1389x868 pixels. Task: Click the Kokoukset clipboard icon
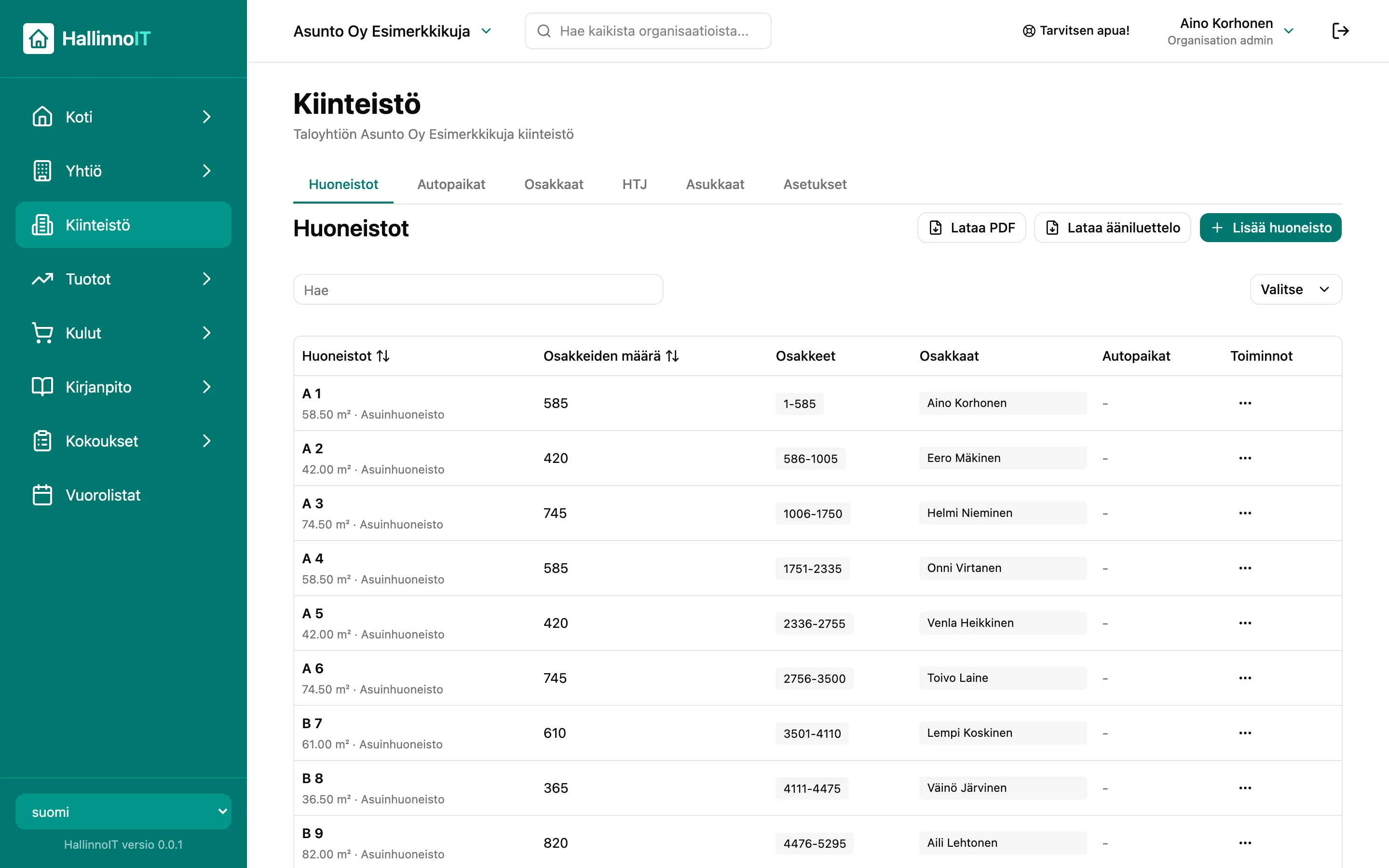tap(42, 441)
